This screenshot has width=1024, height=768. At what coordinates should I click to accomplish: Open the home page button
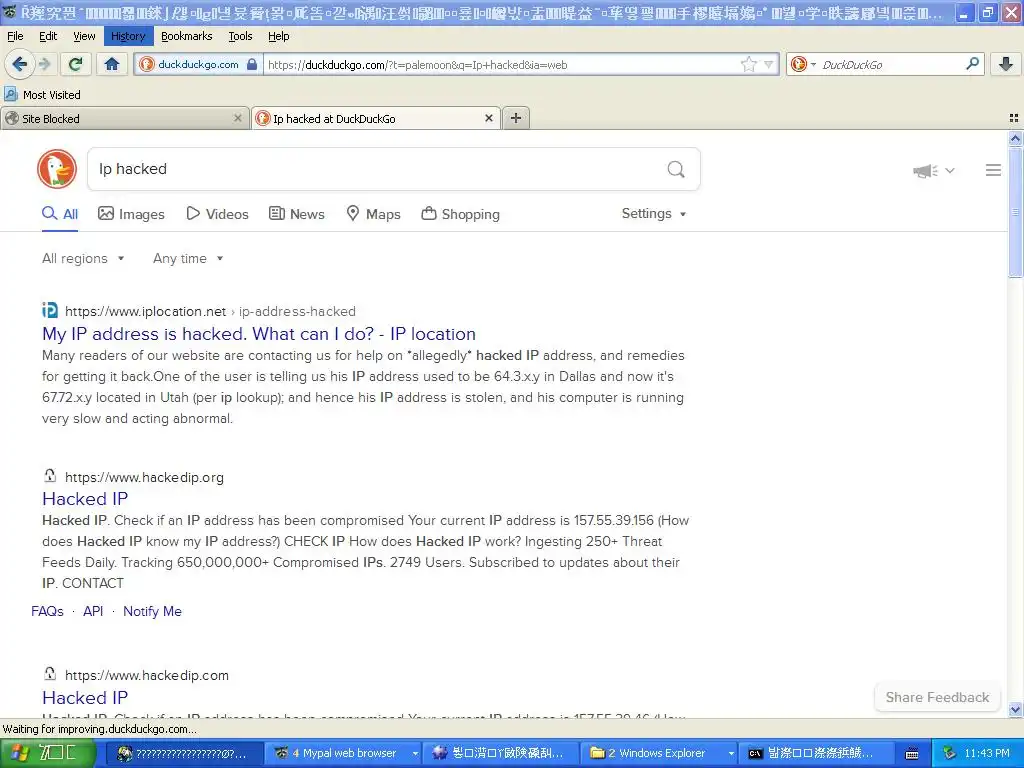point(112,64)
